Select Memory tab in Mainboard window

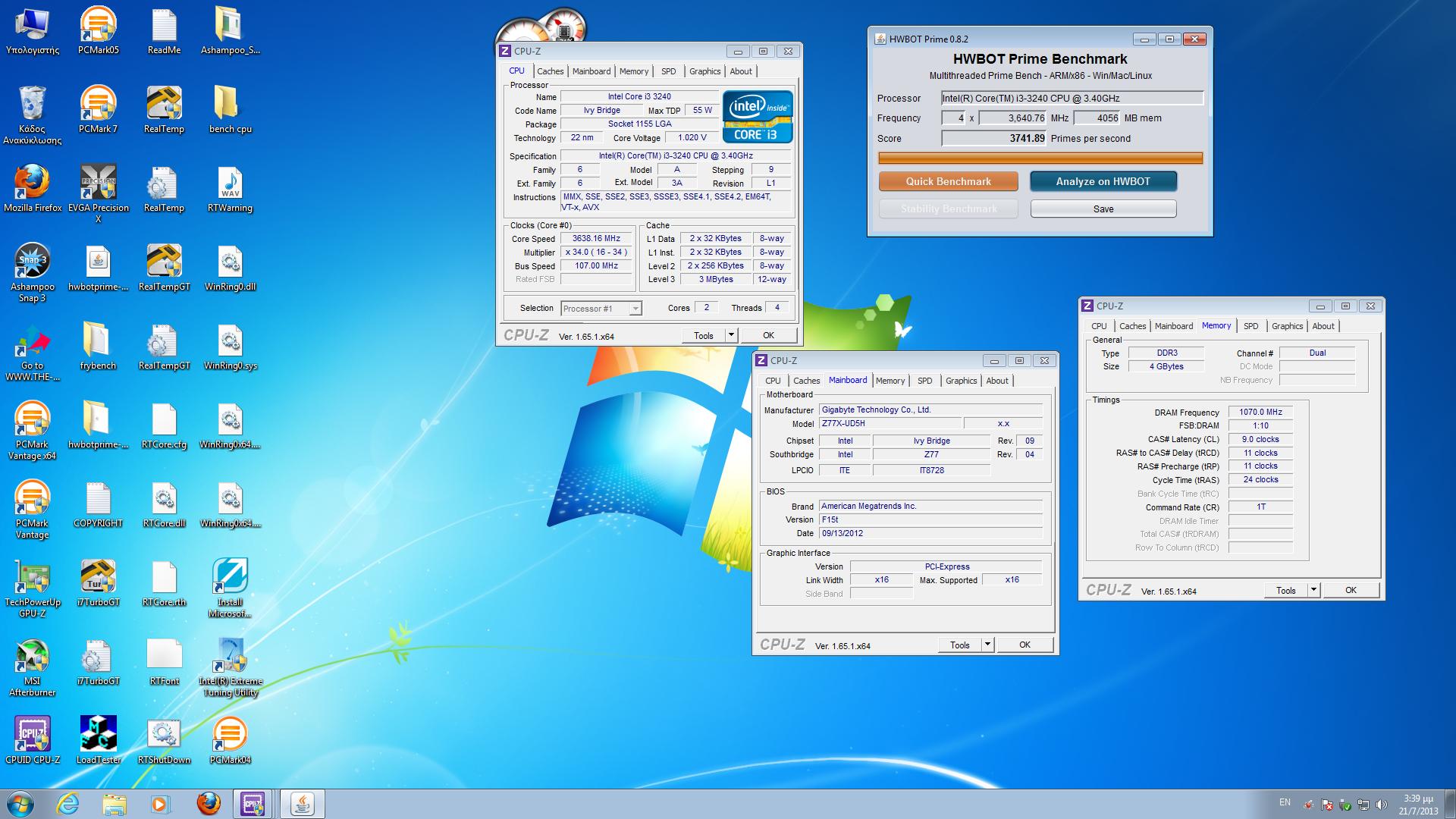point(890,381)
